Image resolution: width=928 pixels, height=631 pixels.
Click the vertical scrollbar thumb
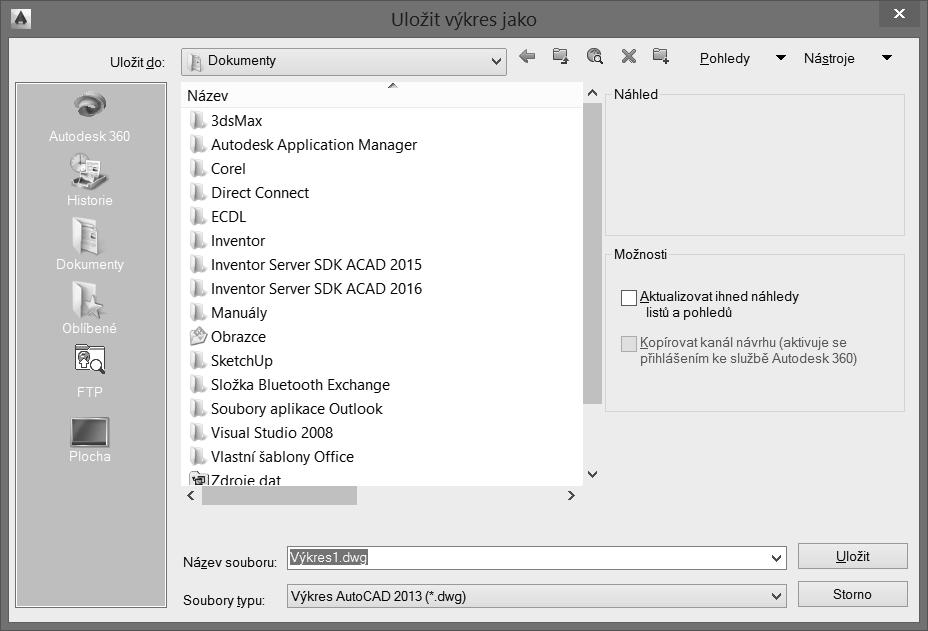pyautogui.click(x=592, y=253)
